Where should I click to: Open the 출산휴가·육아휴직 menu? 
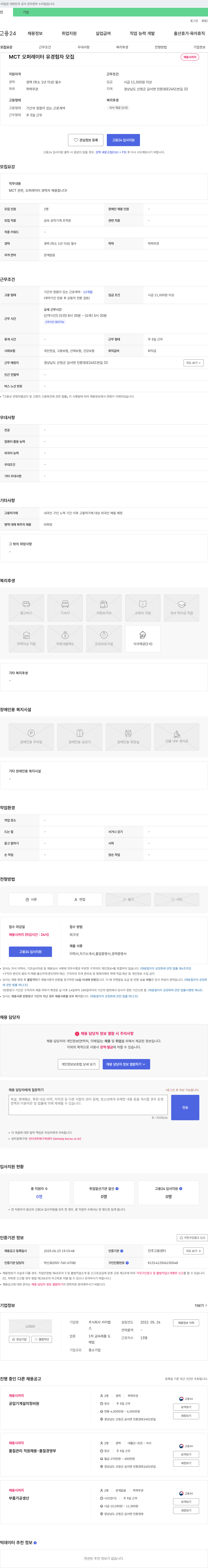[189, 33]
